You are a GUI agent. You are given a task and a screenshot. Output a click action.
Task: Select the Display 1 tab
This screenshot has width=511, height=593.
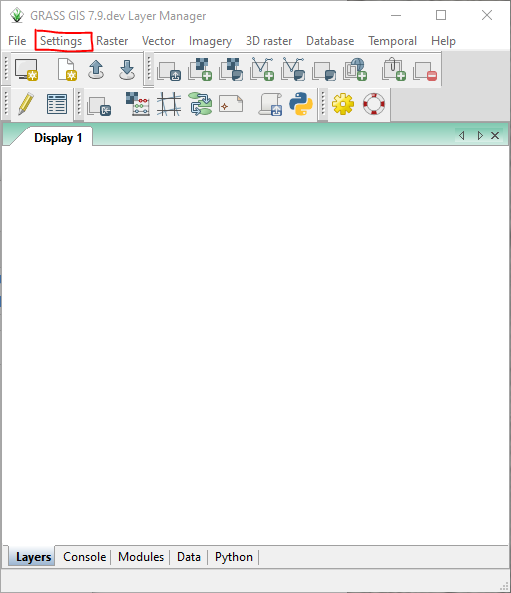point(58,138)
